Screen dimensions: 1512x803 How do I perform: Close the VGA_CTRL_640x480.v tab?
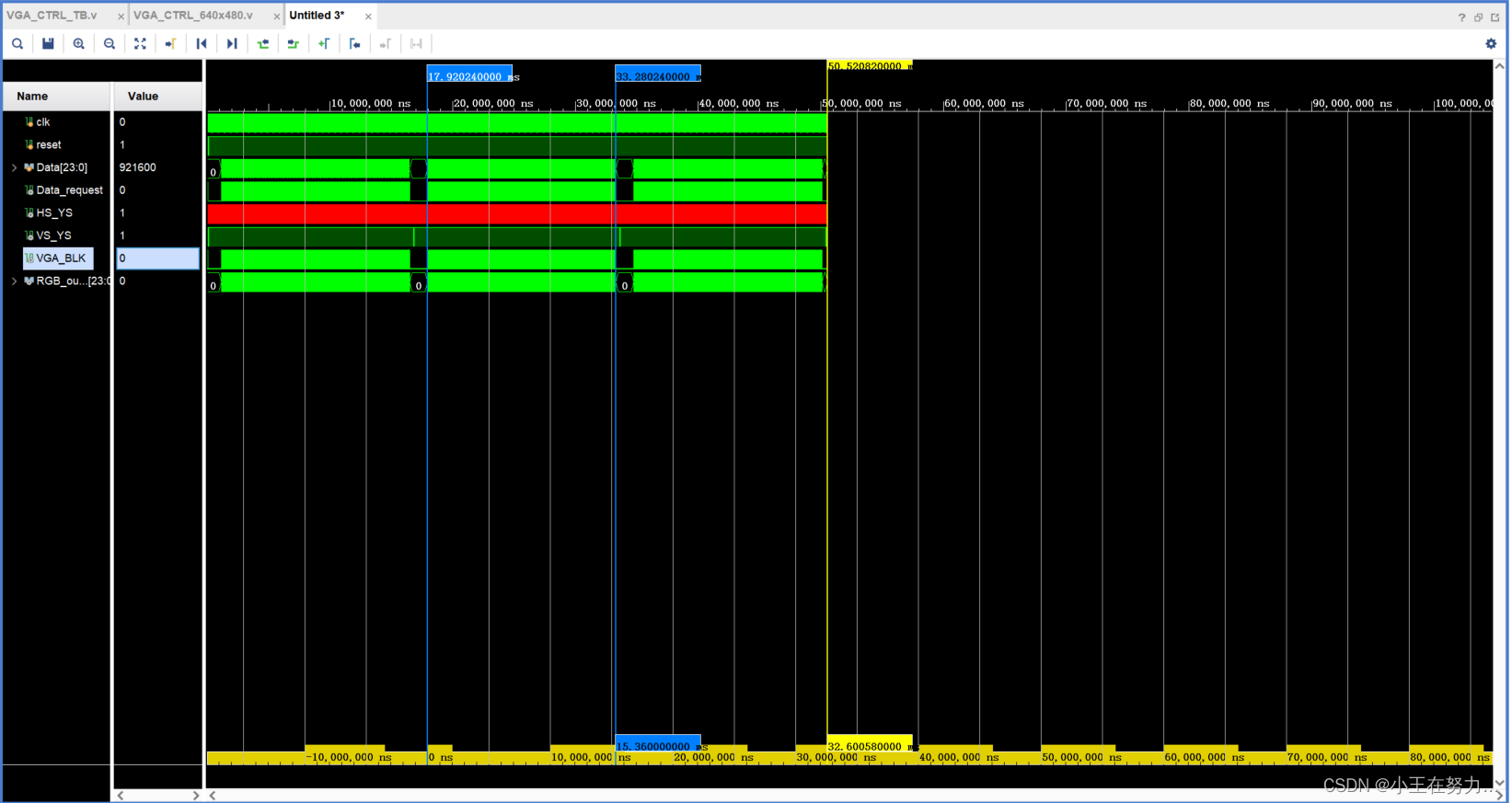276,17
